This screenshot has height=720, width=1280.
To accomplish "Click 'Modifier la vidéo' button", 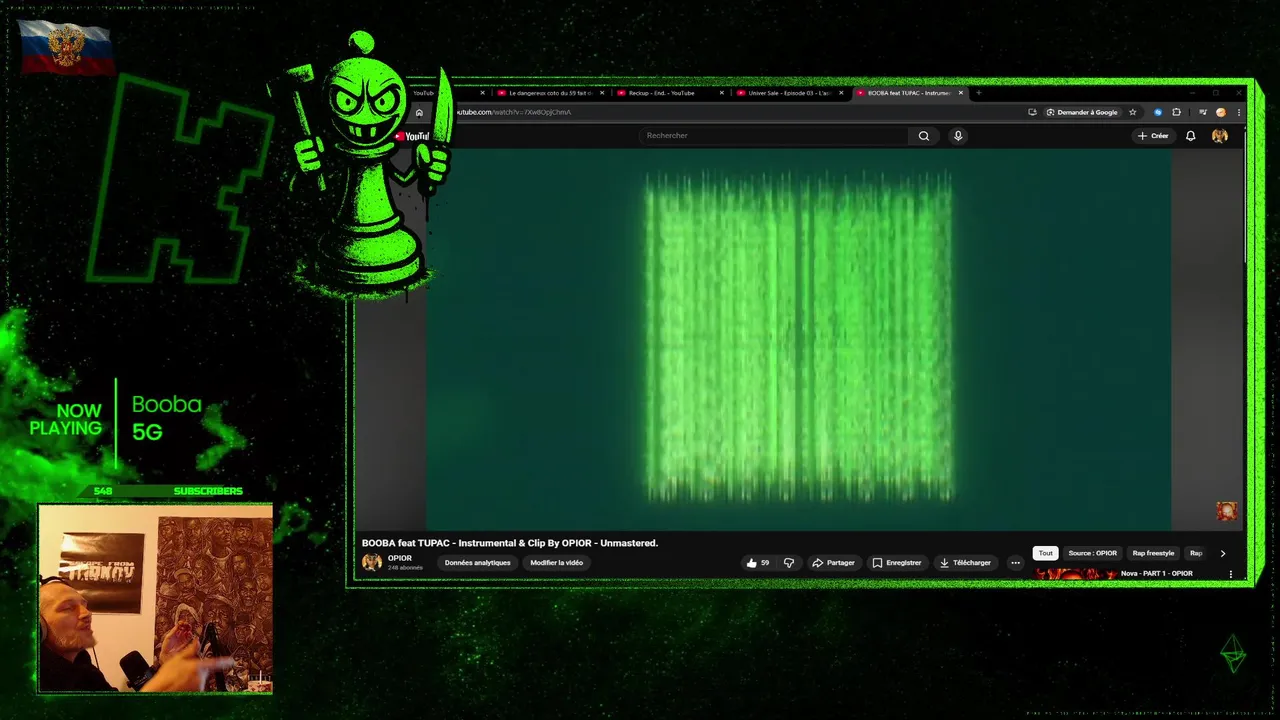I will point(556,563).
